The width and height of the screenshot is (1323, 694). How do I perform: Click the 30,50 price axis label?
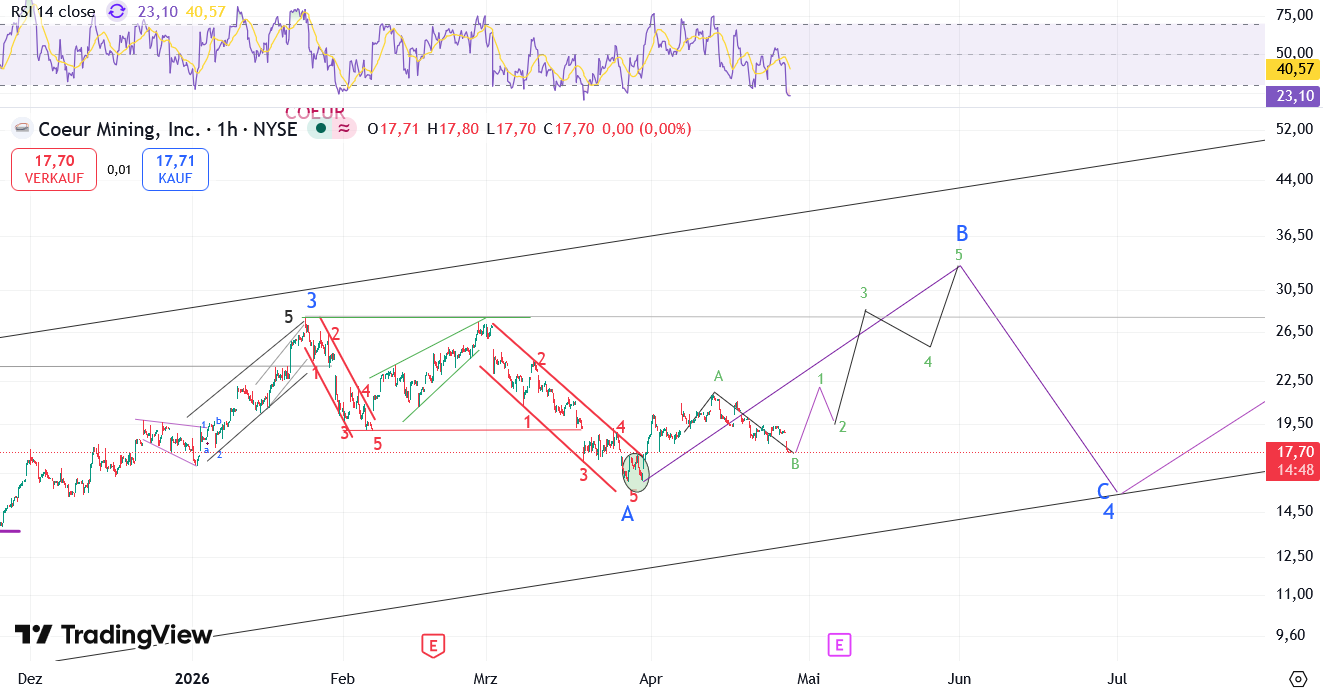tap(1295, 289)
